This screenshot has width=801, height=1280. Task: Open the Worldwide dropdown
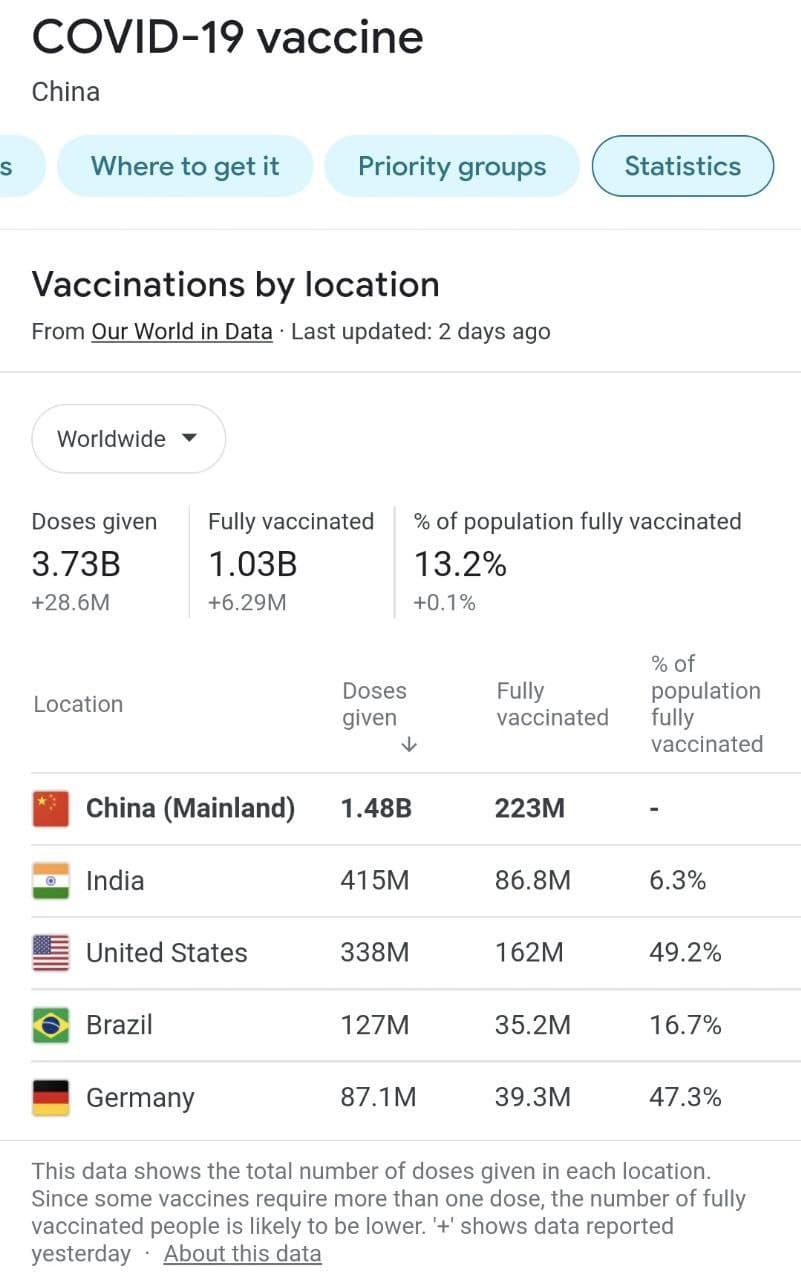128,439
